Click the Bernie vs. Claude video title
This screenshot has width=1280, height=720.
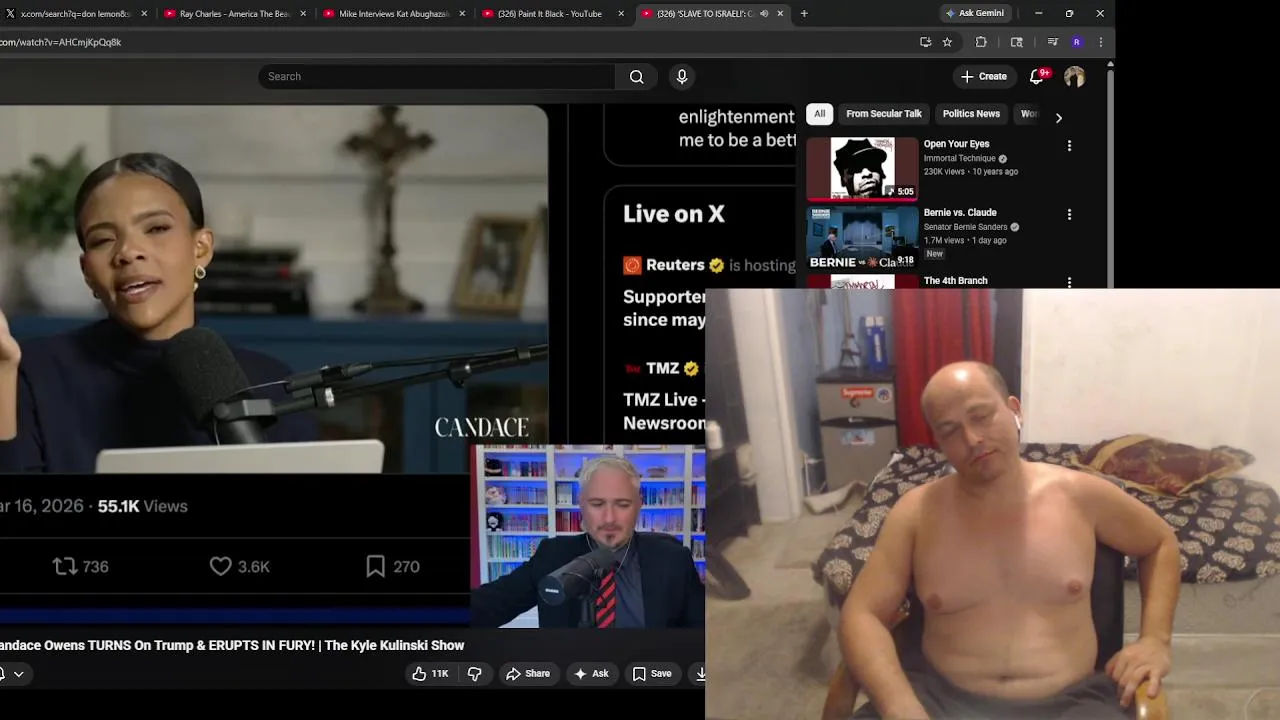960,213
